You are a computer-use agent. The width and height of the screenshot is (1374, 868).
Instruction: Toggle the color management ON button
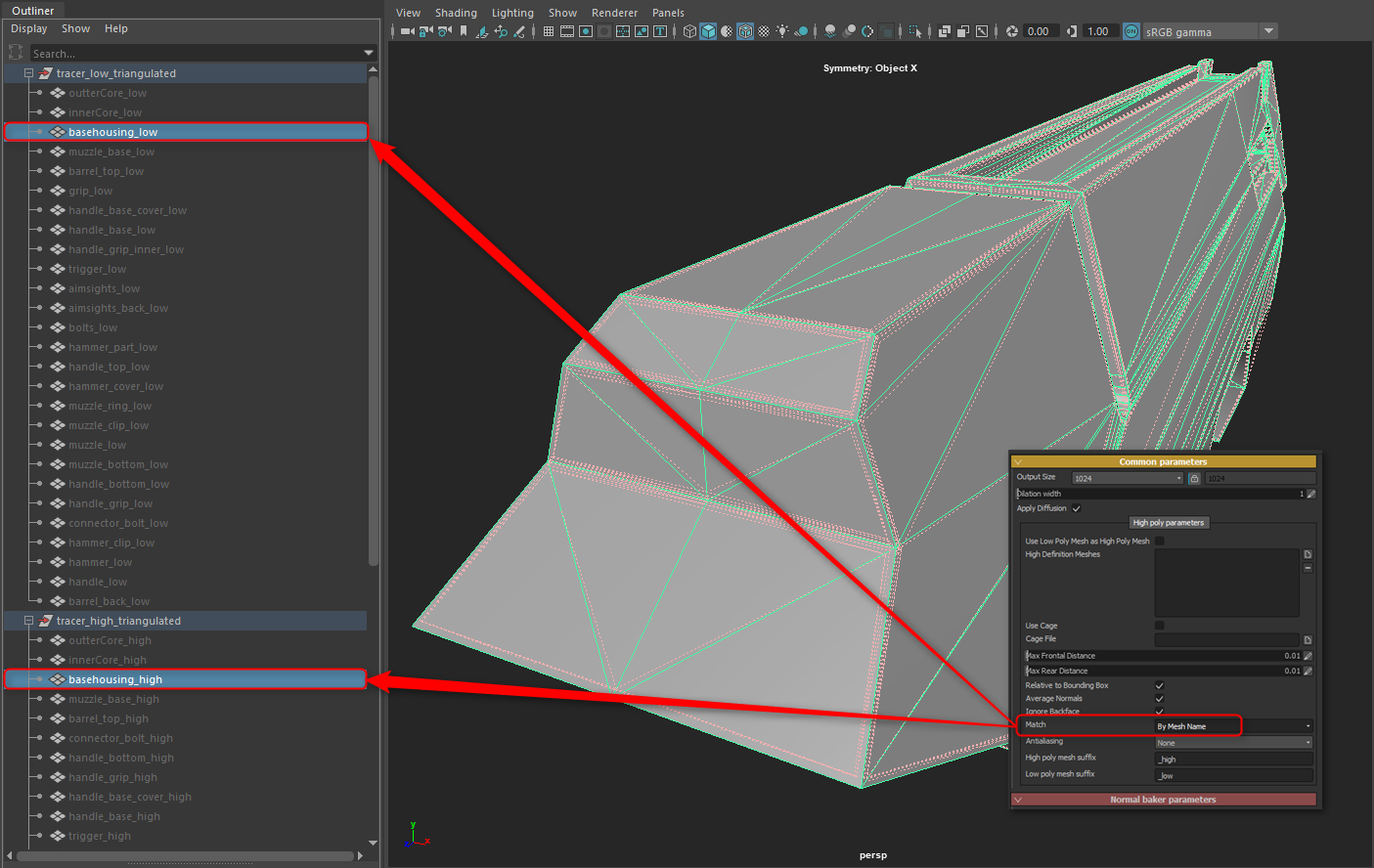pyautogui.click(x=1131, y=31)
